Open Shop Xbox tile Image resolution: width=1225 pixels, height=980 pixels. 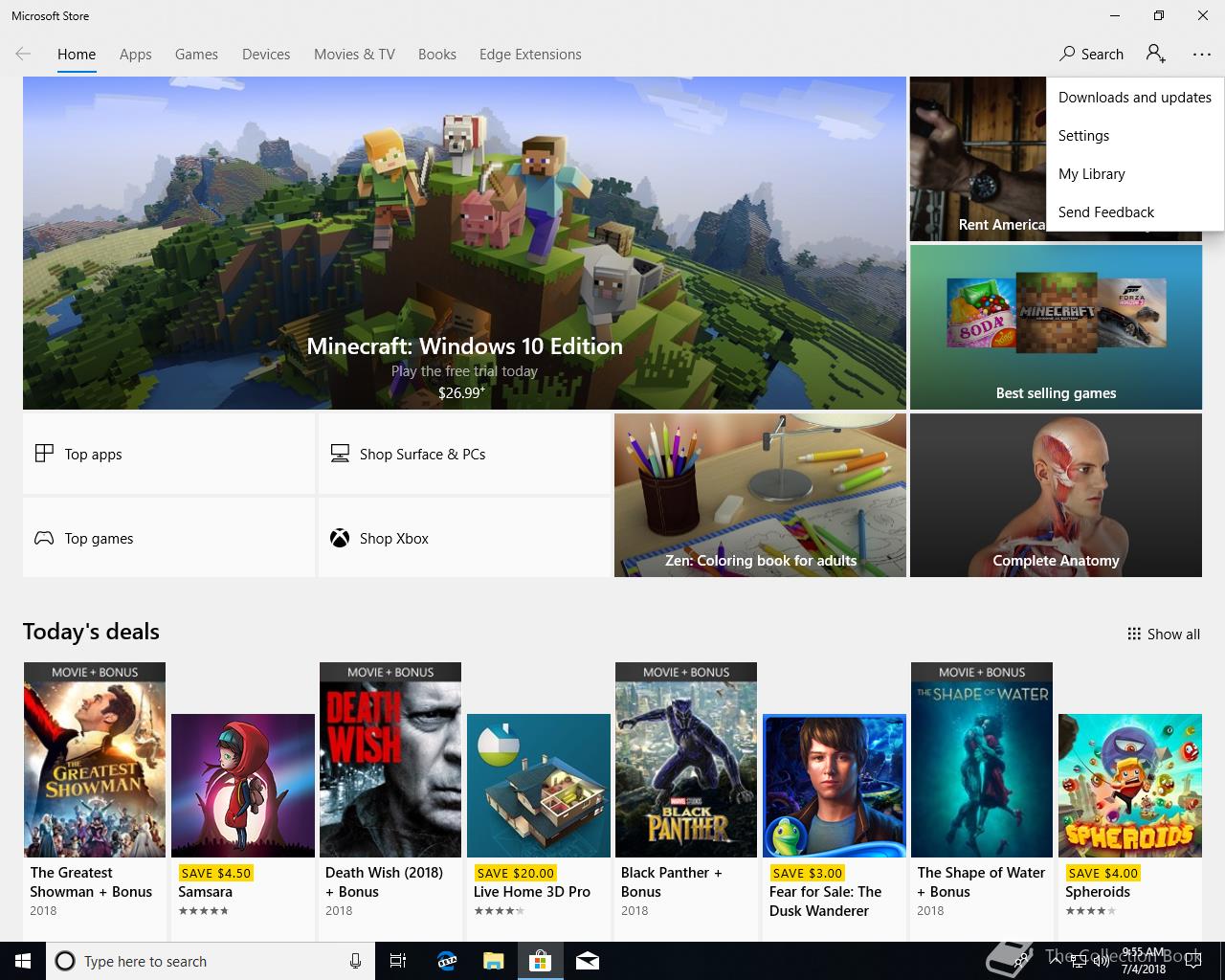464,538
